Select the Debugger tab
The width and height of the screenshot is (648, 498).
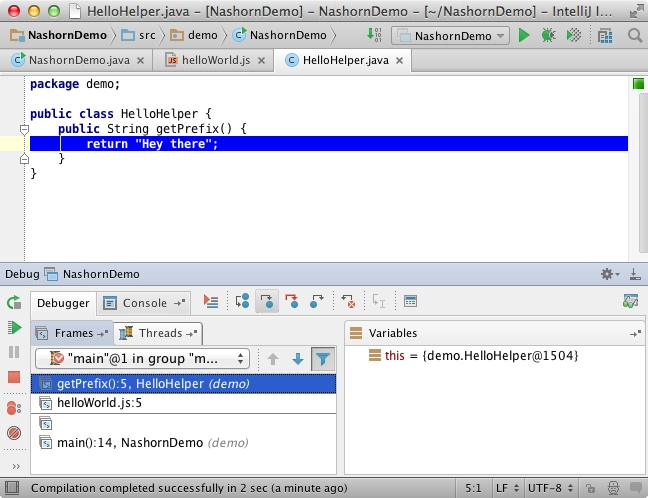point(63,303)
